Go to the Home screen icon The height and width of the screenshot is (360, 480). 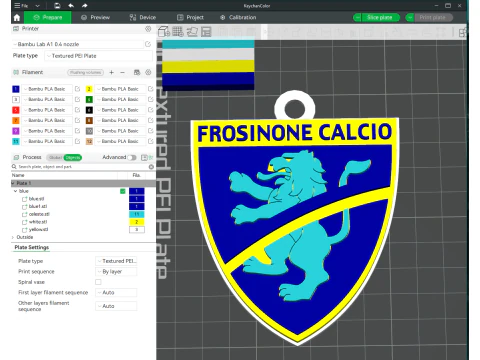(17, 17)
